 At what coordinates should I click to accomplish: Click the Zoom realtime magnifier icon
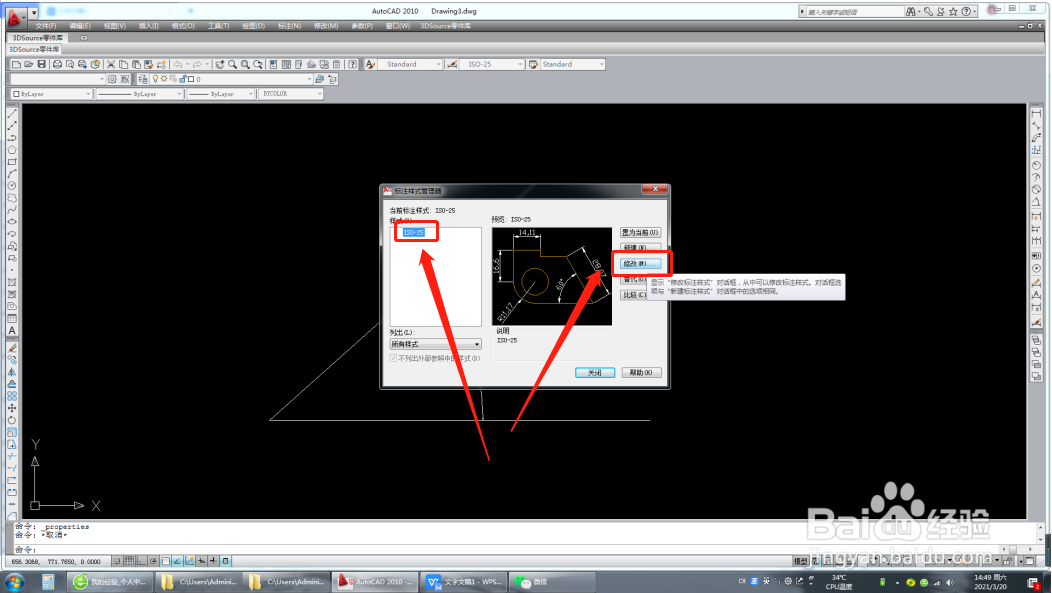232,64
